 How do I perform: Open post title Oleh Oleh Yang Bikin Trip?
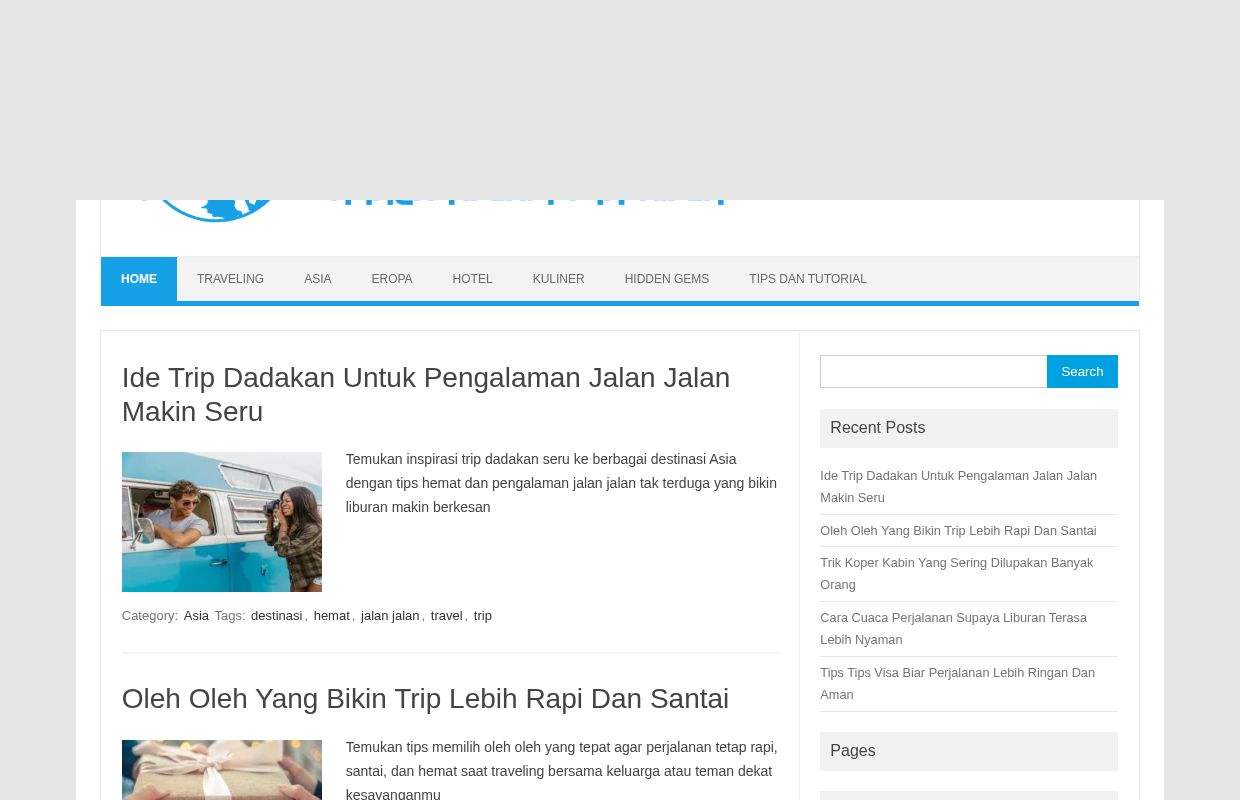pos(425,698)
